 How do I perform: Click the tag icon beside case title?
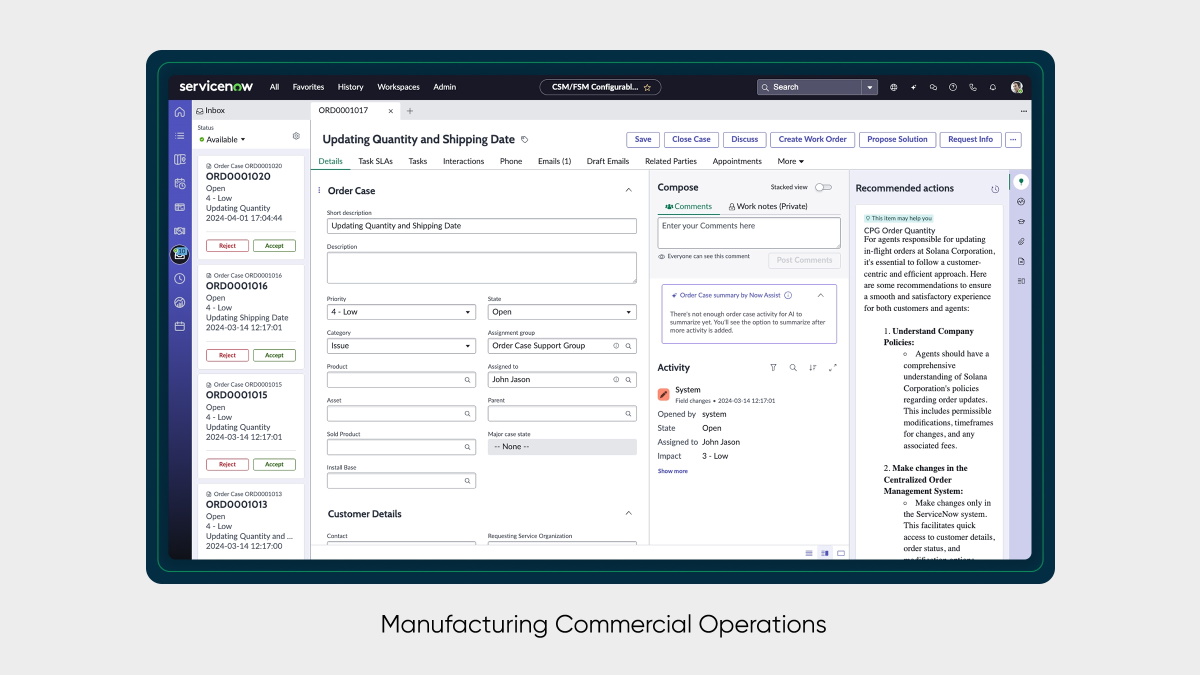pyautogui.click(x=525, y=140)
